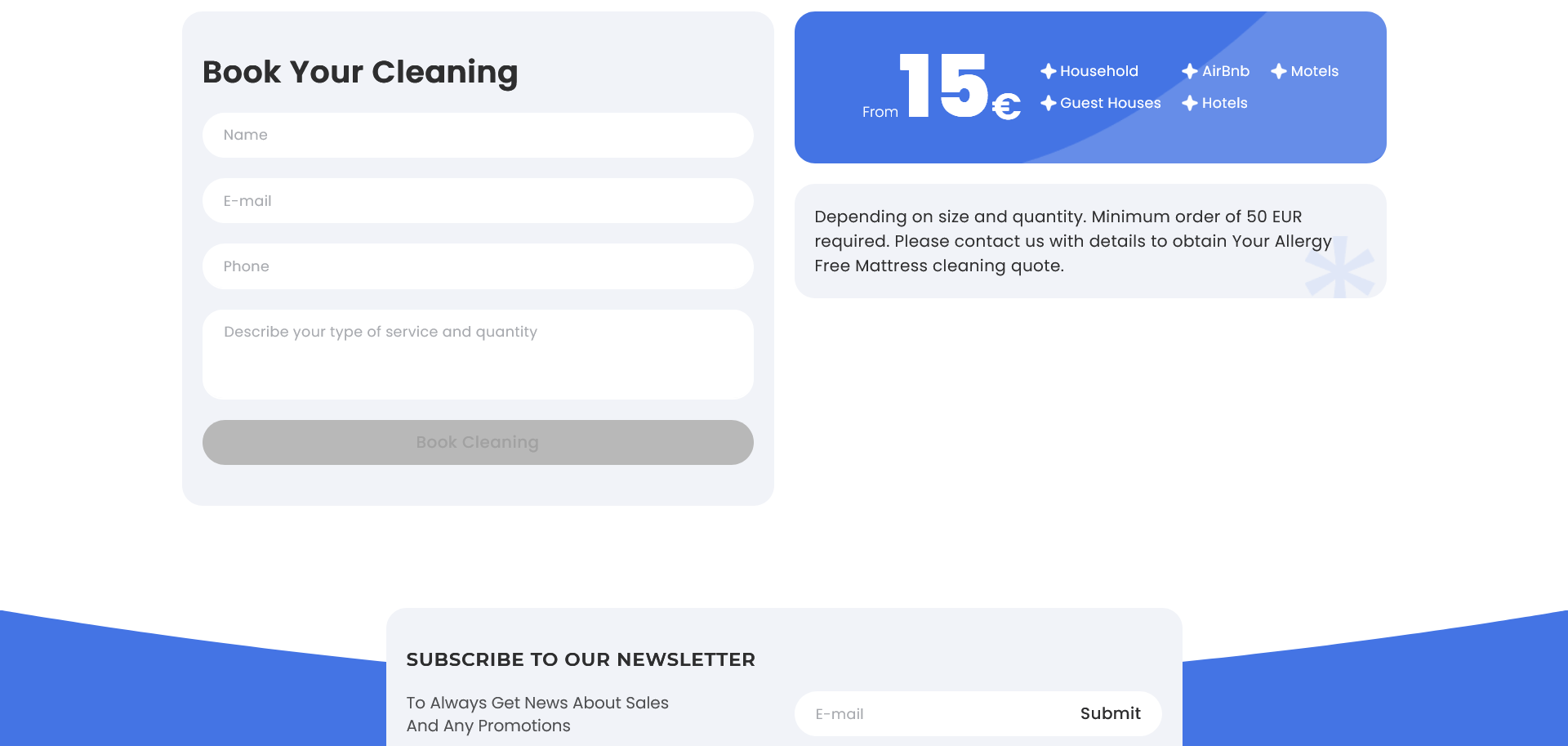Image resolution: width=1568 pixels, height=746 pixels.
Task: Click the euro currency symbol
Action: [1006, 106]
